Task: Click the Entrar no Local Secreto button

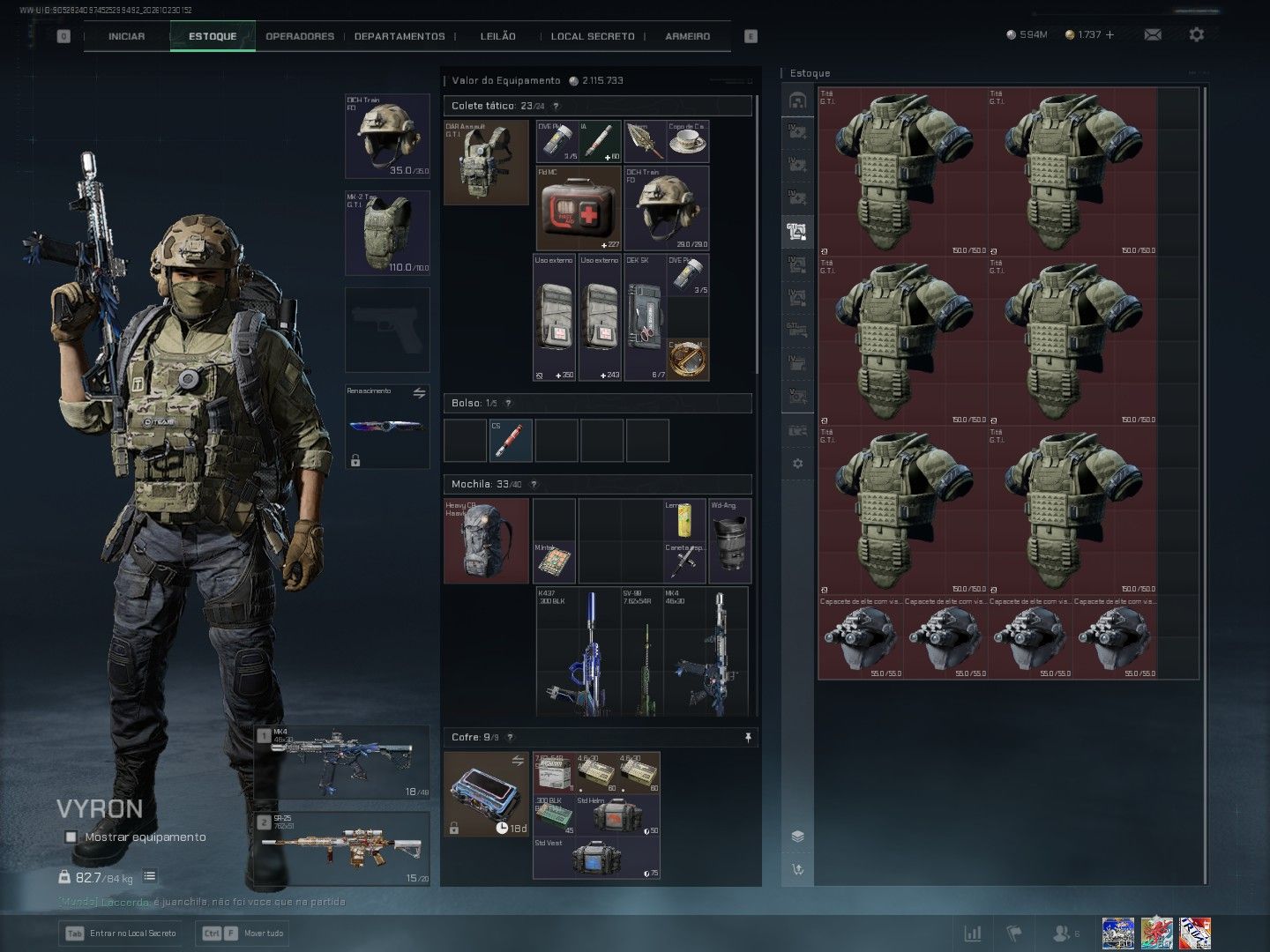Action: (121, 933)
